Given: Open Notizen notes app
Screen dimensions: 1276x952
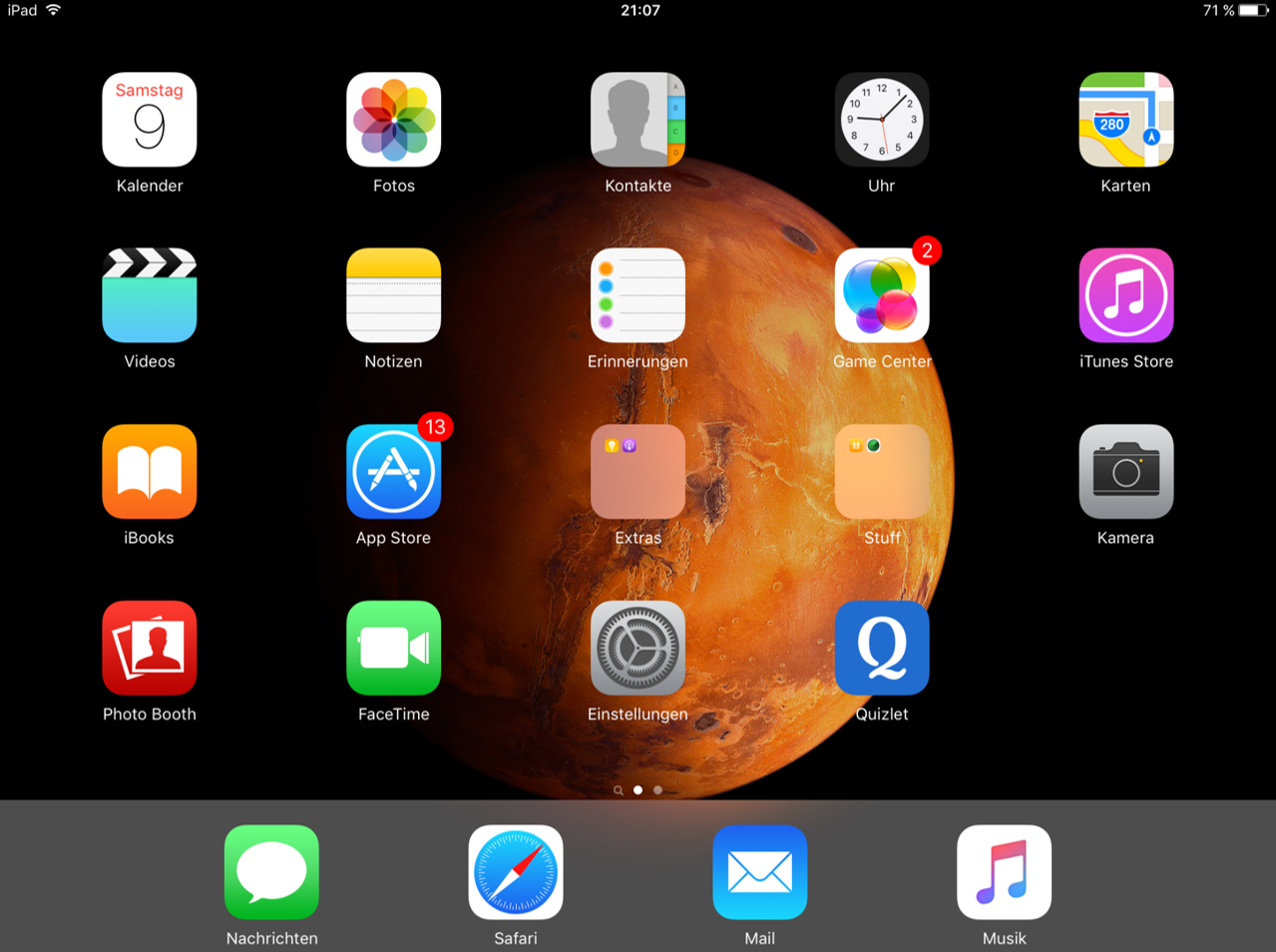Looking at the screenshot, I should 394,295.
